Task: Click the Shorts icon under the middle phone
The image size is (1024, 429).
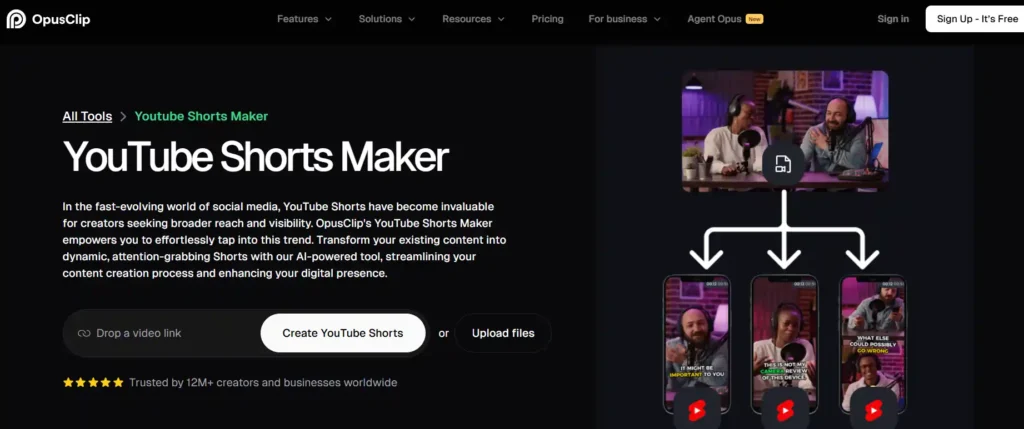Action: (784, 409)
